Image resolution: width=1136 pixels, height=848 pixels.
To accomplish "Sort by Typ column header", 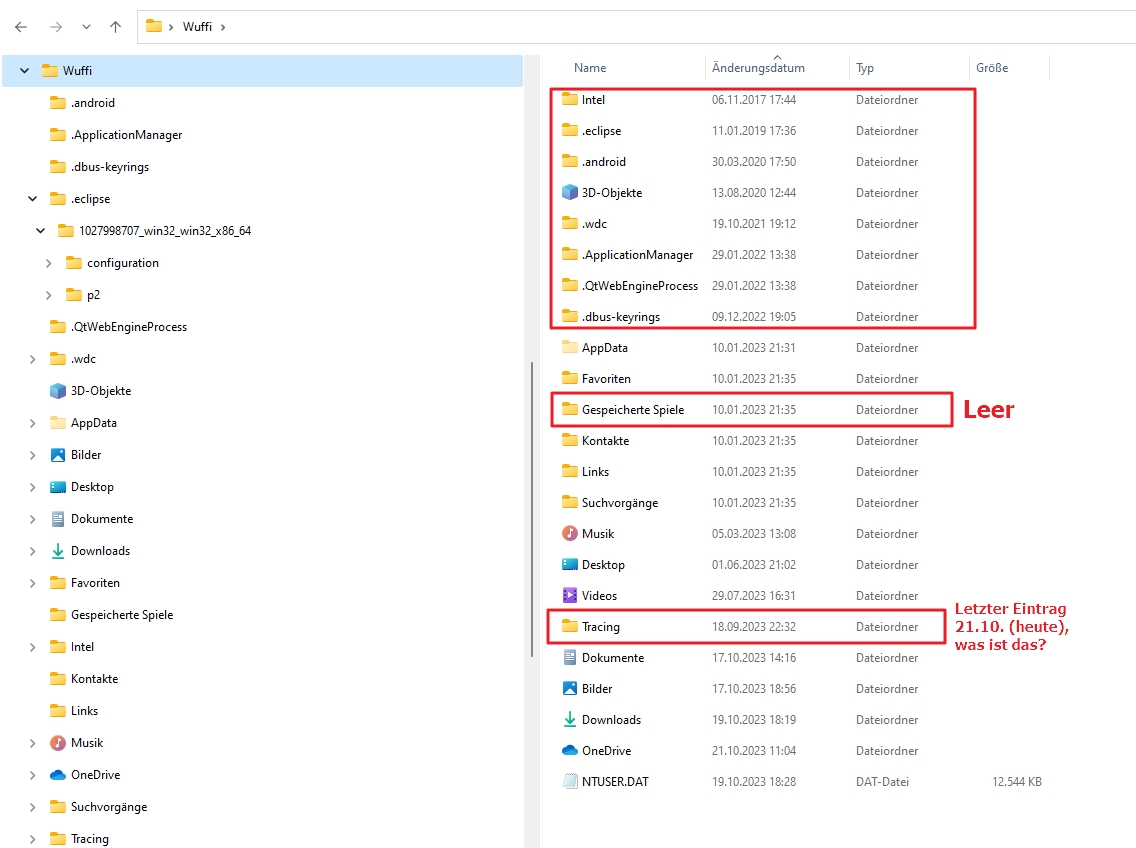I will [x=864, y=67].
